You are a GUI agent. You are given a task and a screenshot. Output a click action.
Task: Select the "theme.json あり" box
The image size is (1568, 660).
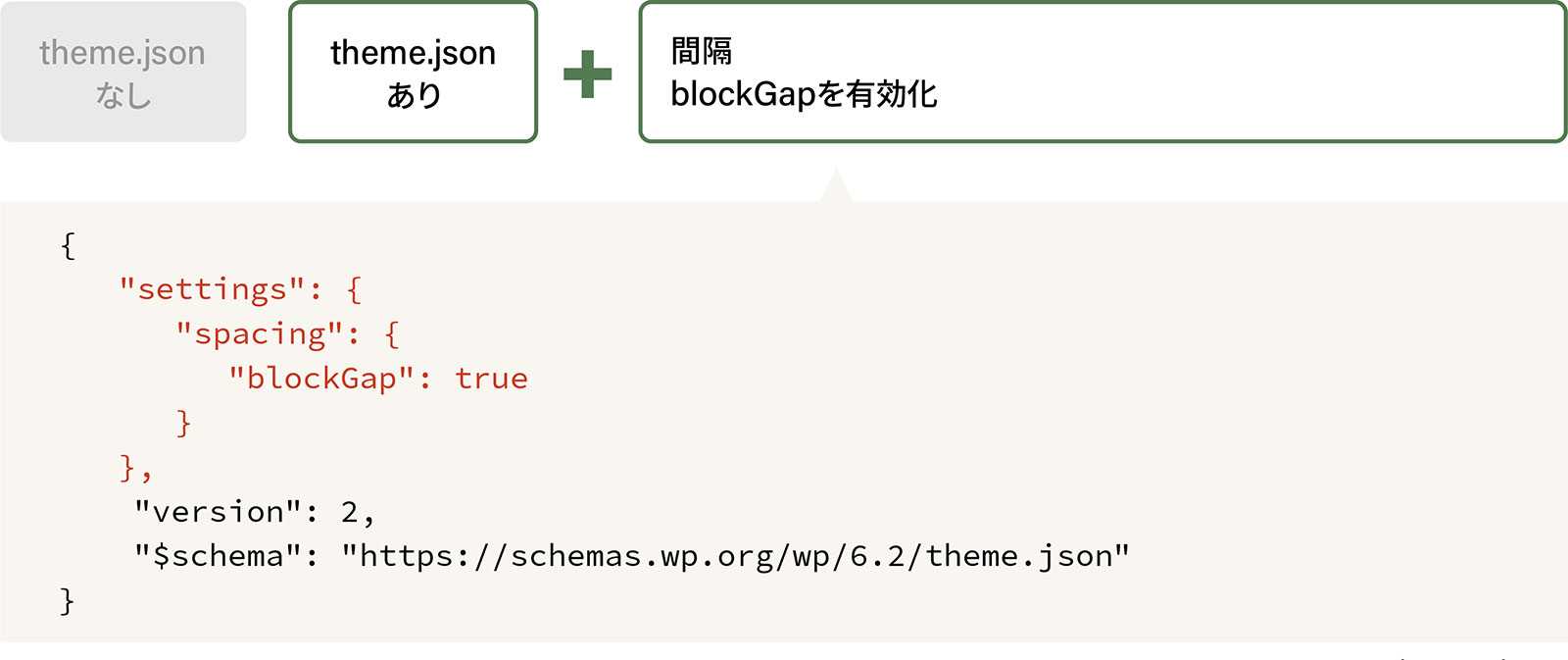(x=413, y=73)
